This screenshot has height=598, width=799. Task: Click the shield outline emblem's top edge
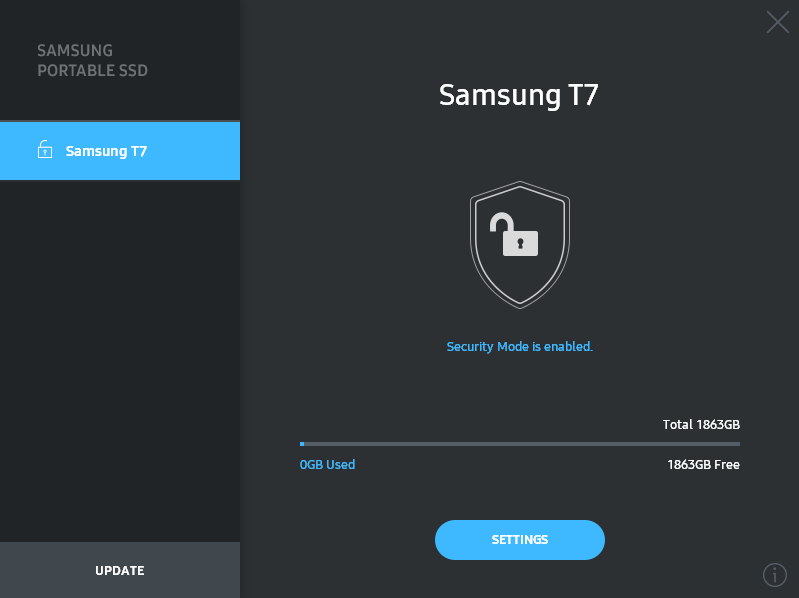click(x=519, y=185)
